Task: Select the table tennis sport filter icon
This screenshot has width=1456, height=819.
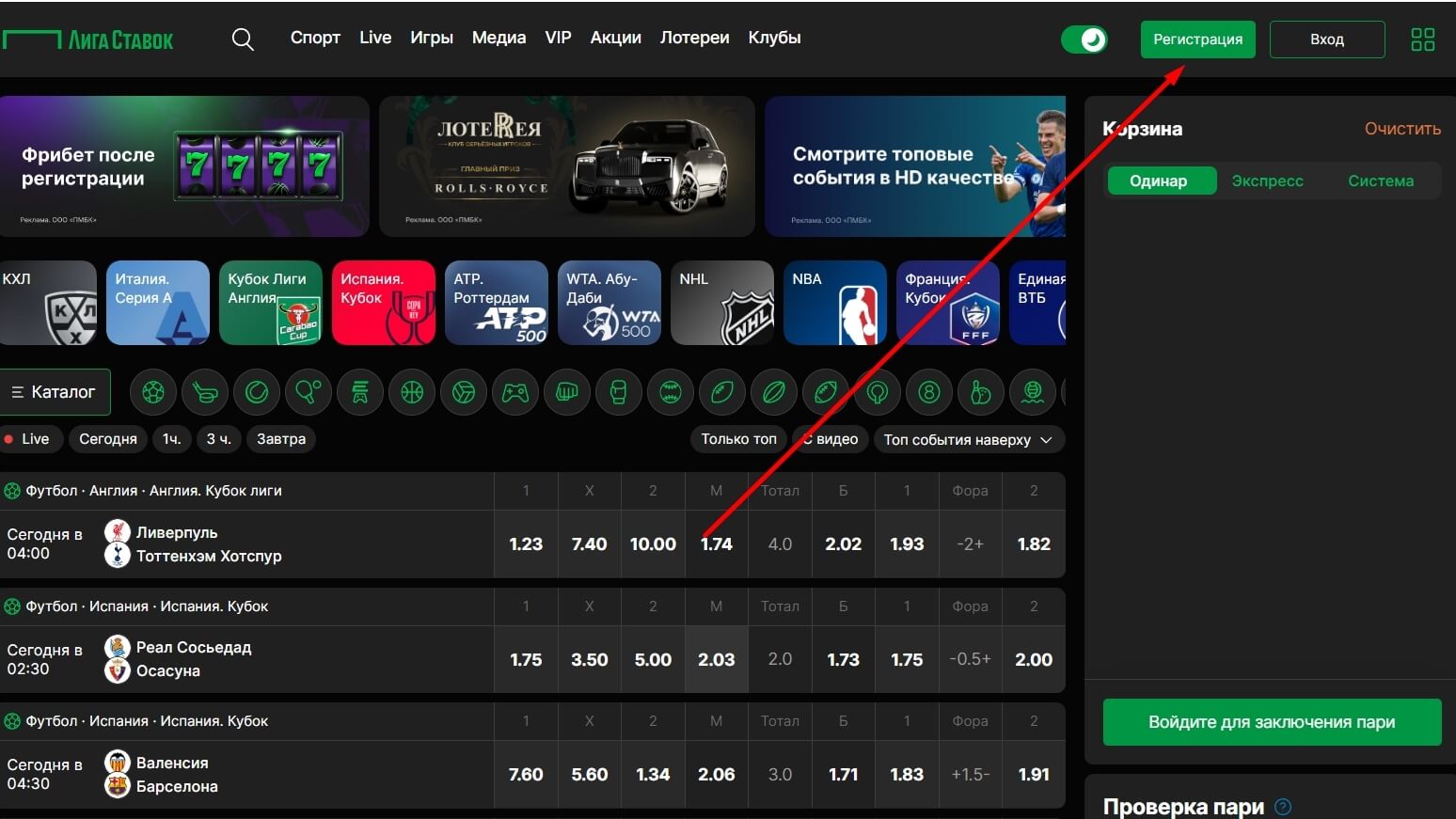Action: pos(309,392)
